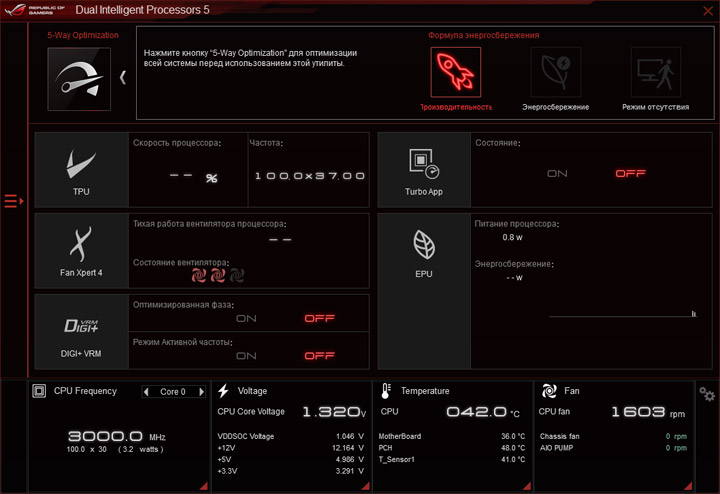Click the +5V voltage row

coord(291,459)
